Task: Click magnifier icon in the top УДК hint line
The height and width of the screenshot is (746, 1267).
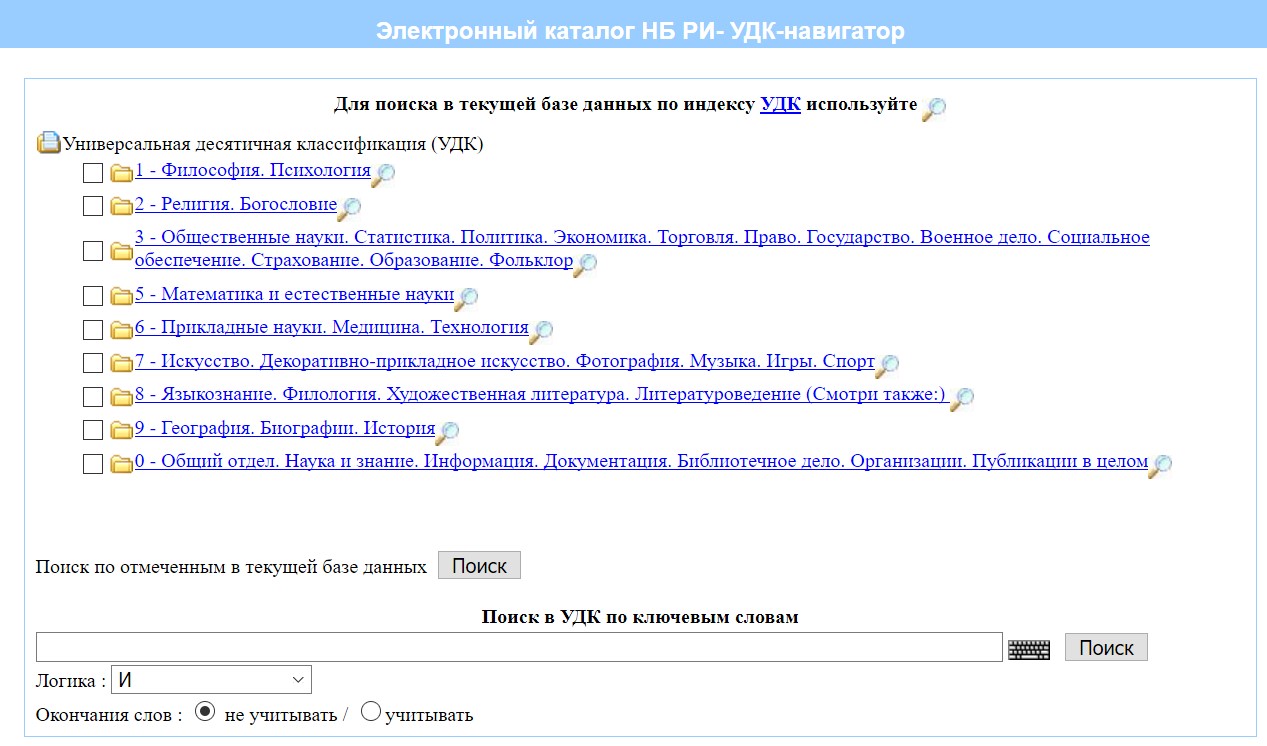Action: [934, 109]
